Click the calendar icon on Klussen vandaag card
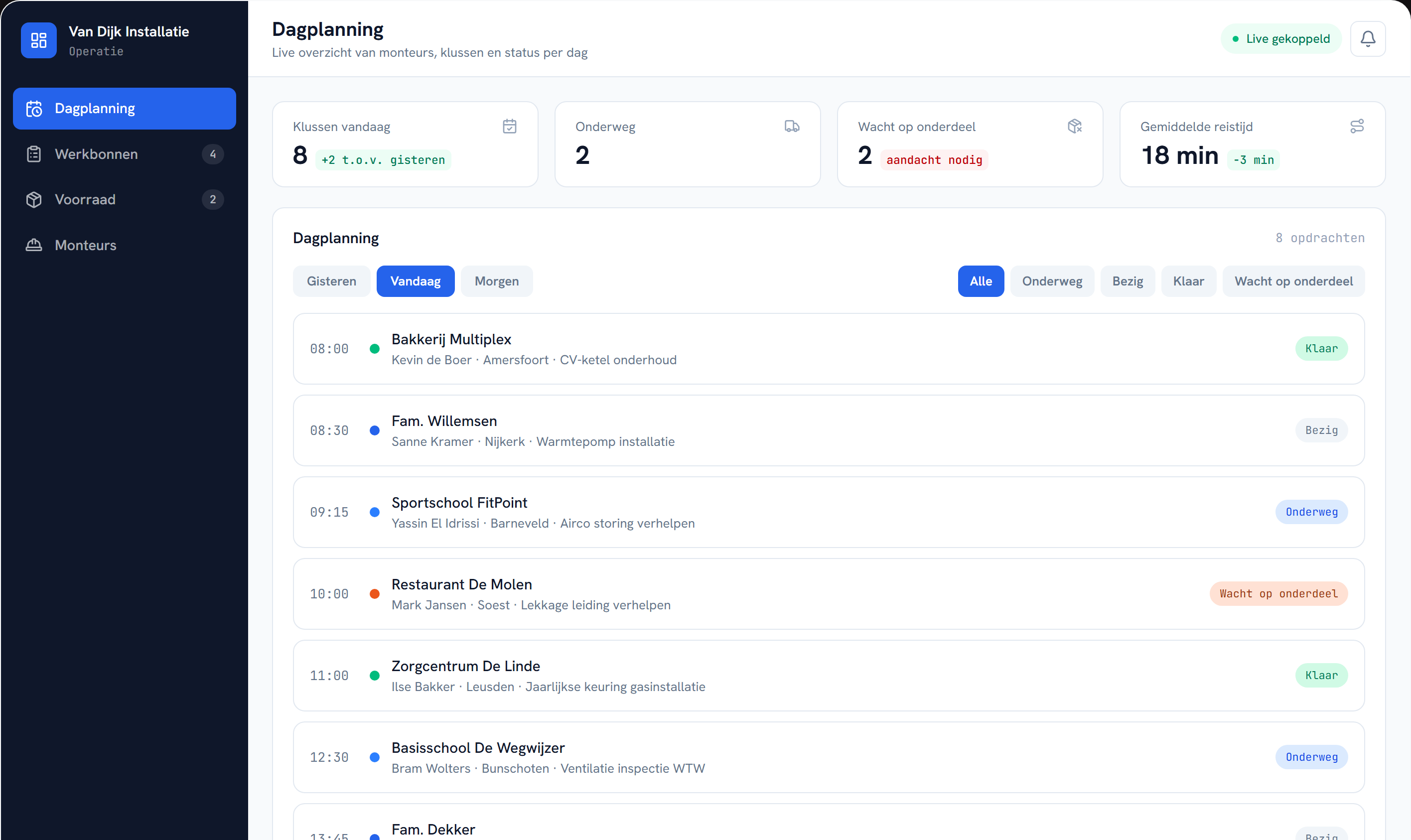1411x840 pixels. (509, 126)
